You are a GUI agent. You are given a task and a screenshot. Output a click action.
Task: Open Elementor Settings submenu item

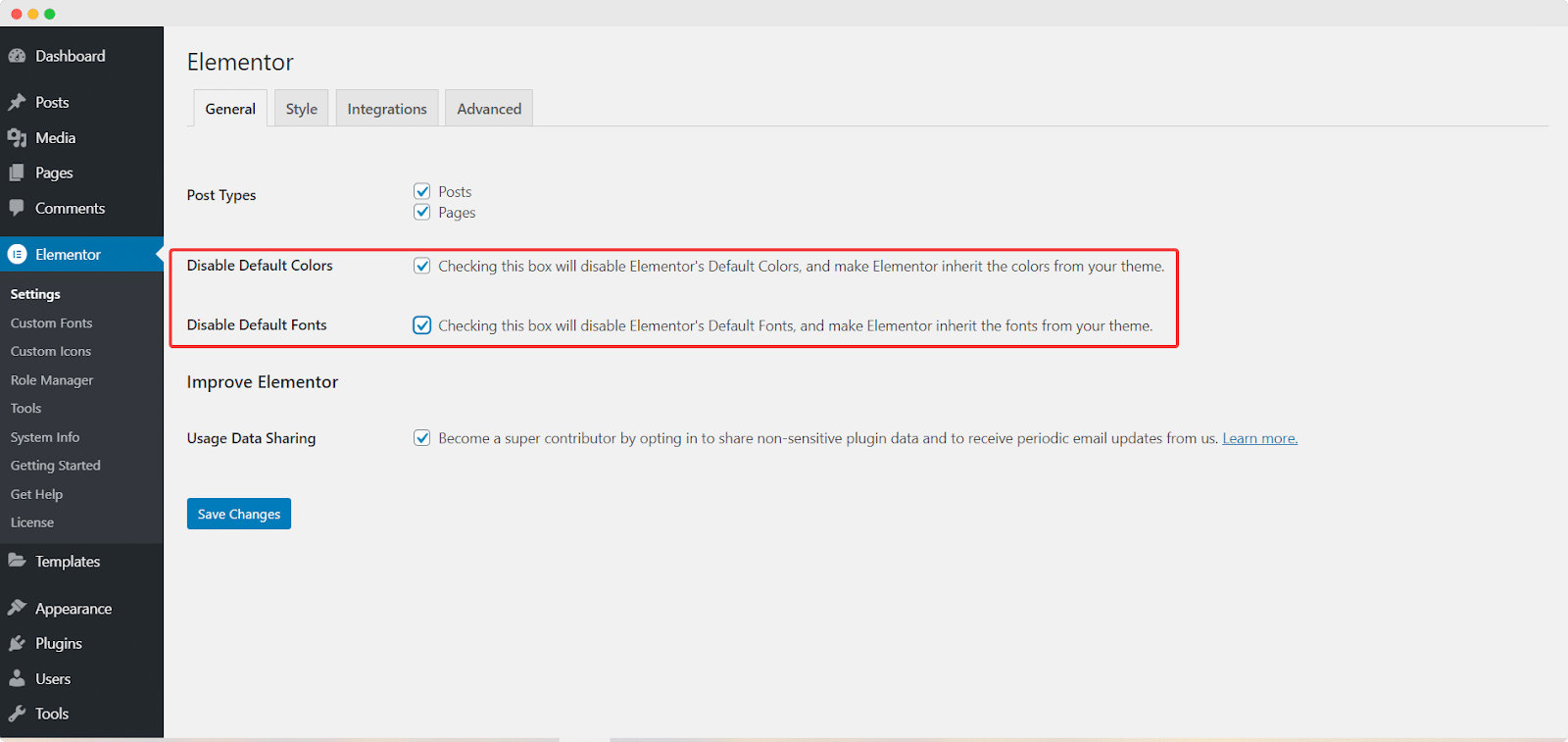(35, 294)
